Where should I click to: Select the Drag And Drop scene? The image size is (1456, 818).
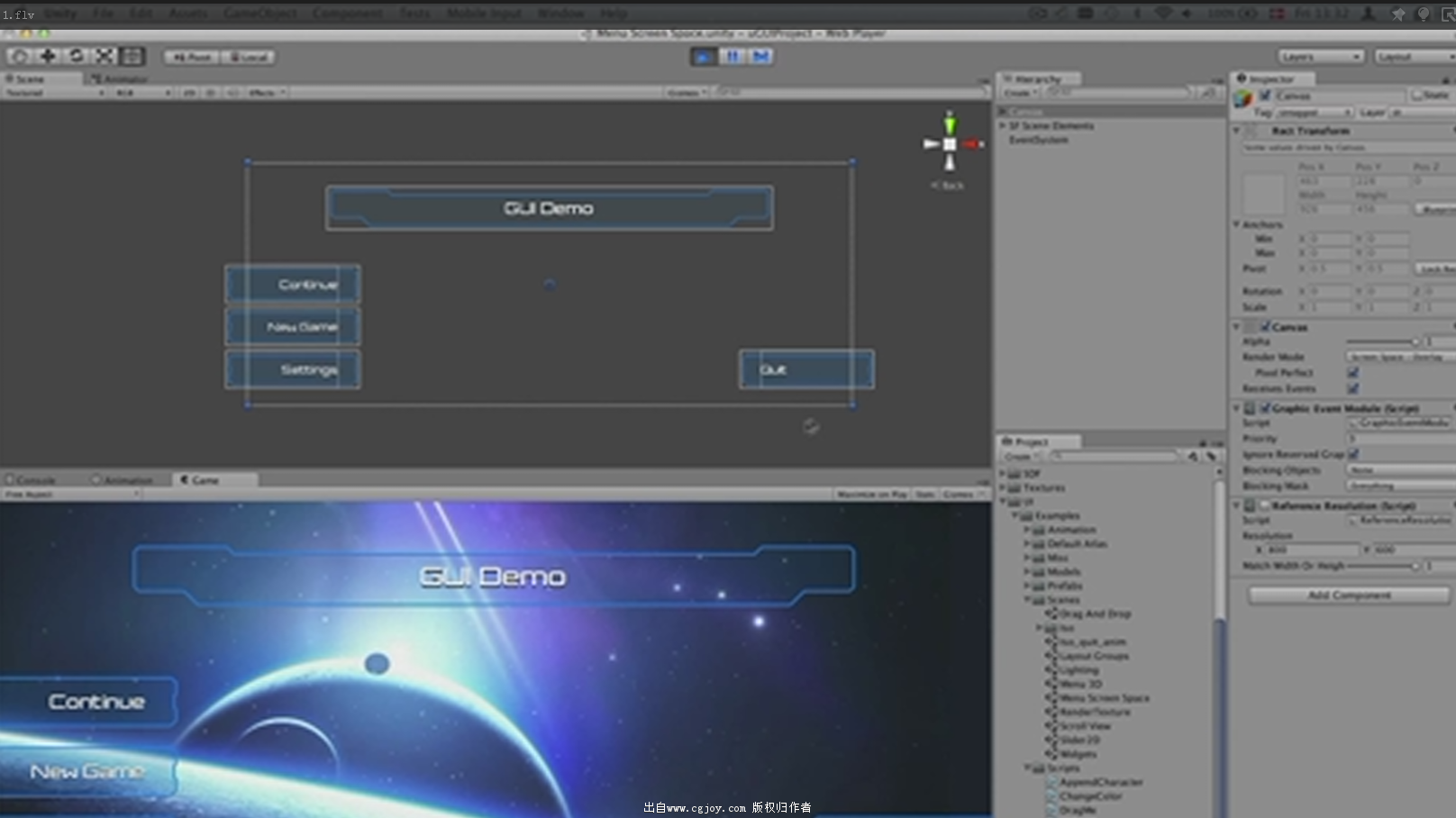(x=1088, y=614)
